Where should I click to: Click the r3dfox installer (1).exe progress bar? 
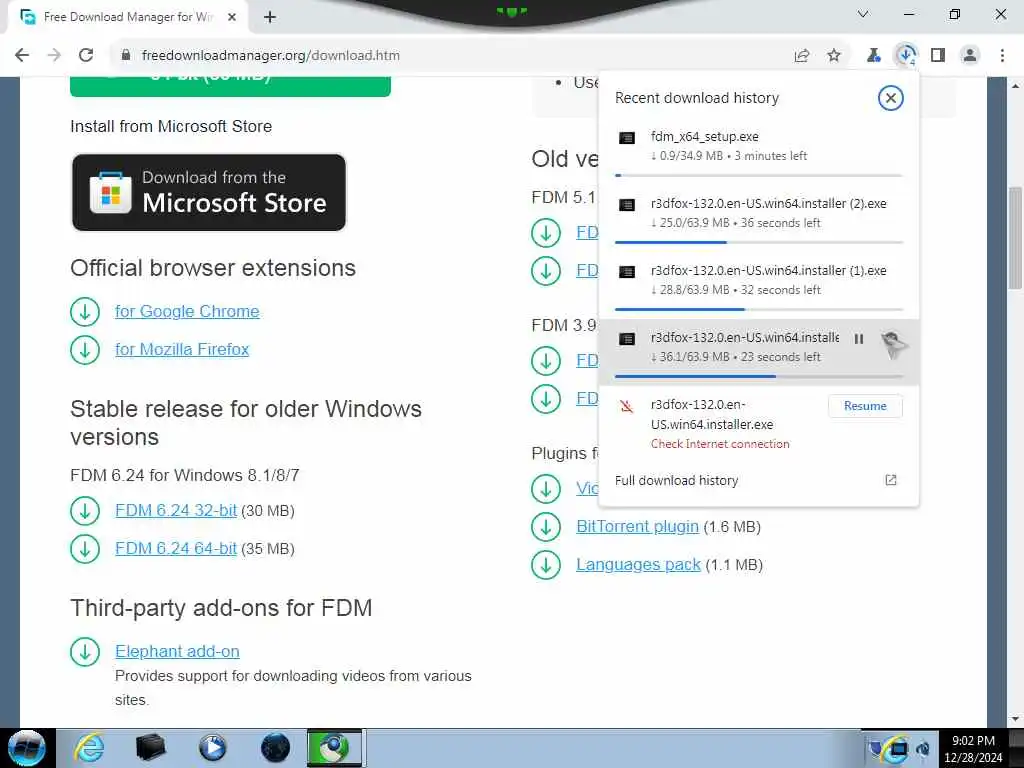coord(759,309)
